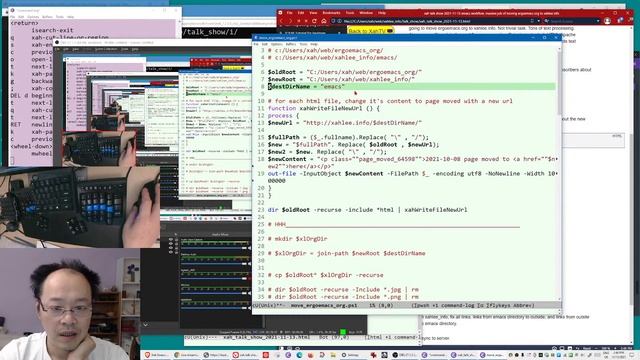Open Firefox home page icon
640x360 pixels.
pos(324,21)
